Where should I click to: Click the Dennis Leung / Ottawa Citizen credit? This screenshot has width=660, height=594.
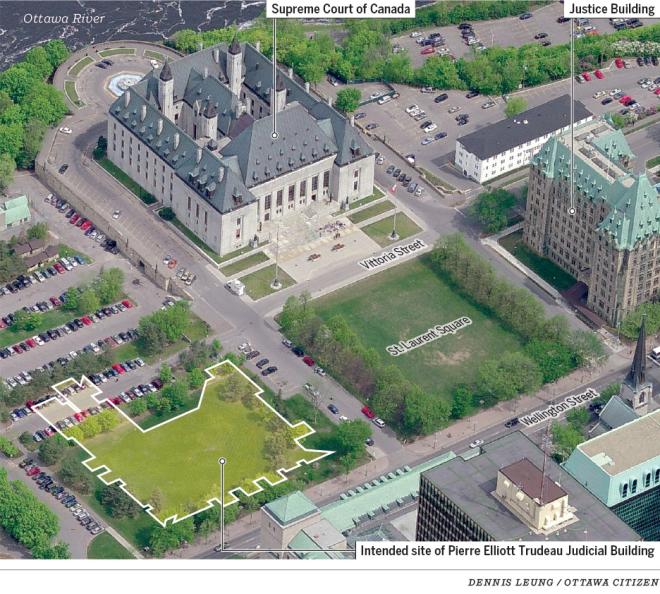[563, 582]
